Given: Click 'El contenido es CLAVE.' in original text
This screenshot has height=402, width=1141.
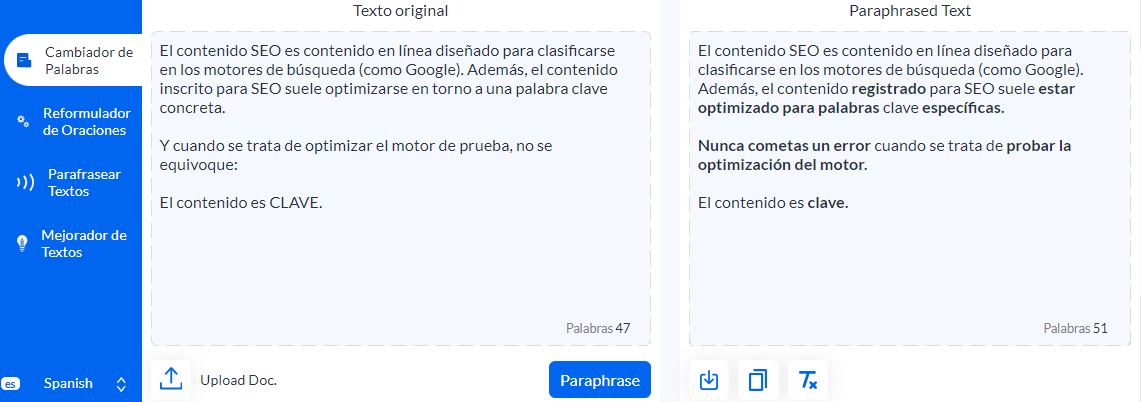Looking at the screenshot, I should pyautogui.click(x=241, y=203).
